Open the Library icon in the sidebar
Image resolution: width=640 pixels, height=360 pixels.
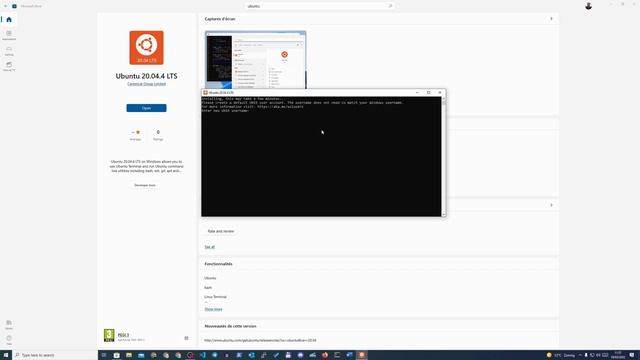pyautogui.click(x=9, y=324)
